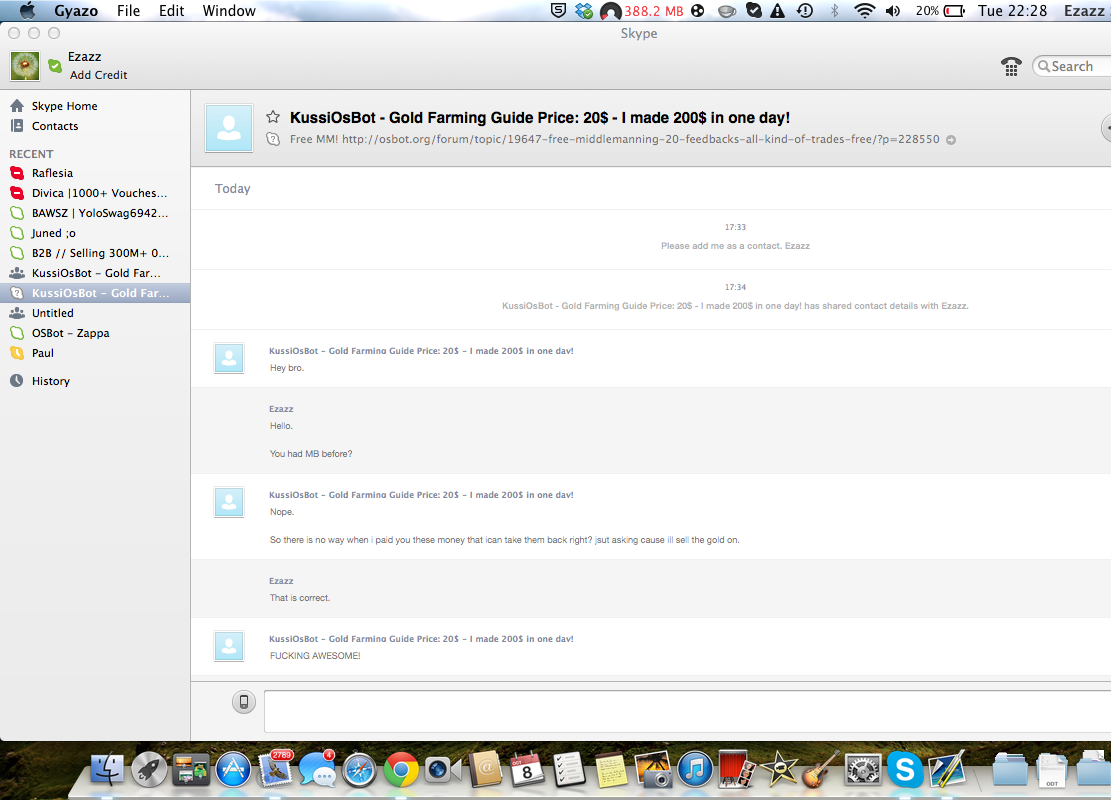The height and width of the screenshot is (800, 1111).
Task: Open the OSBot - Zappa conversation
Action: click(95, 333)
